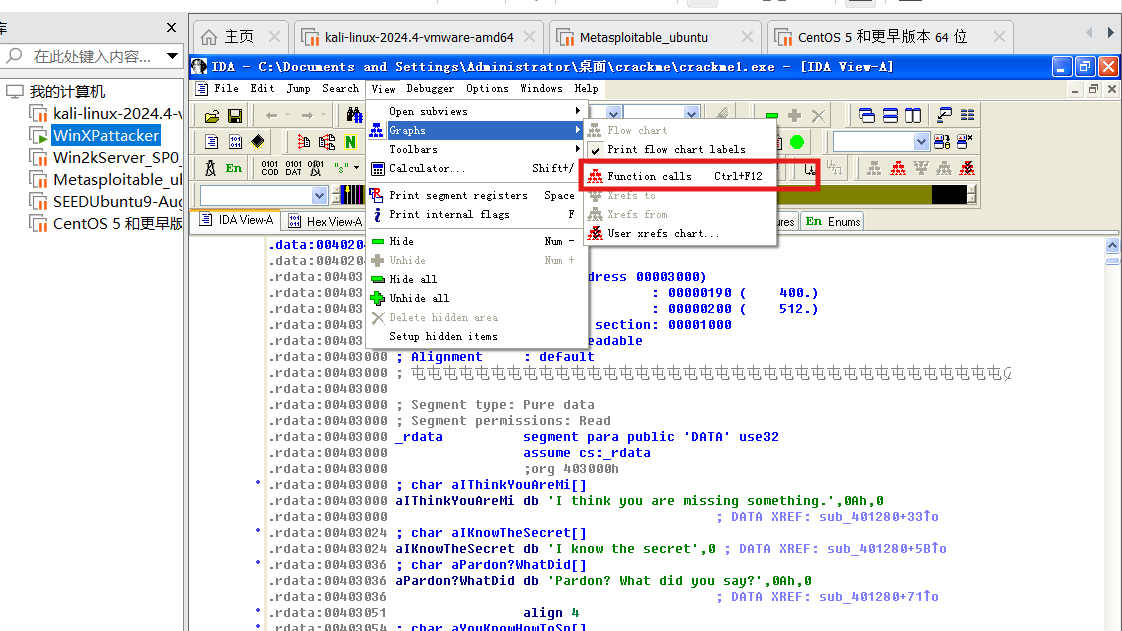Screen dimensions: 1122x631
Task: Toggle Print flow chart labels checkmark
Action: pyautogui.click(x=595, y=150)
